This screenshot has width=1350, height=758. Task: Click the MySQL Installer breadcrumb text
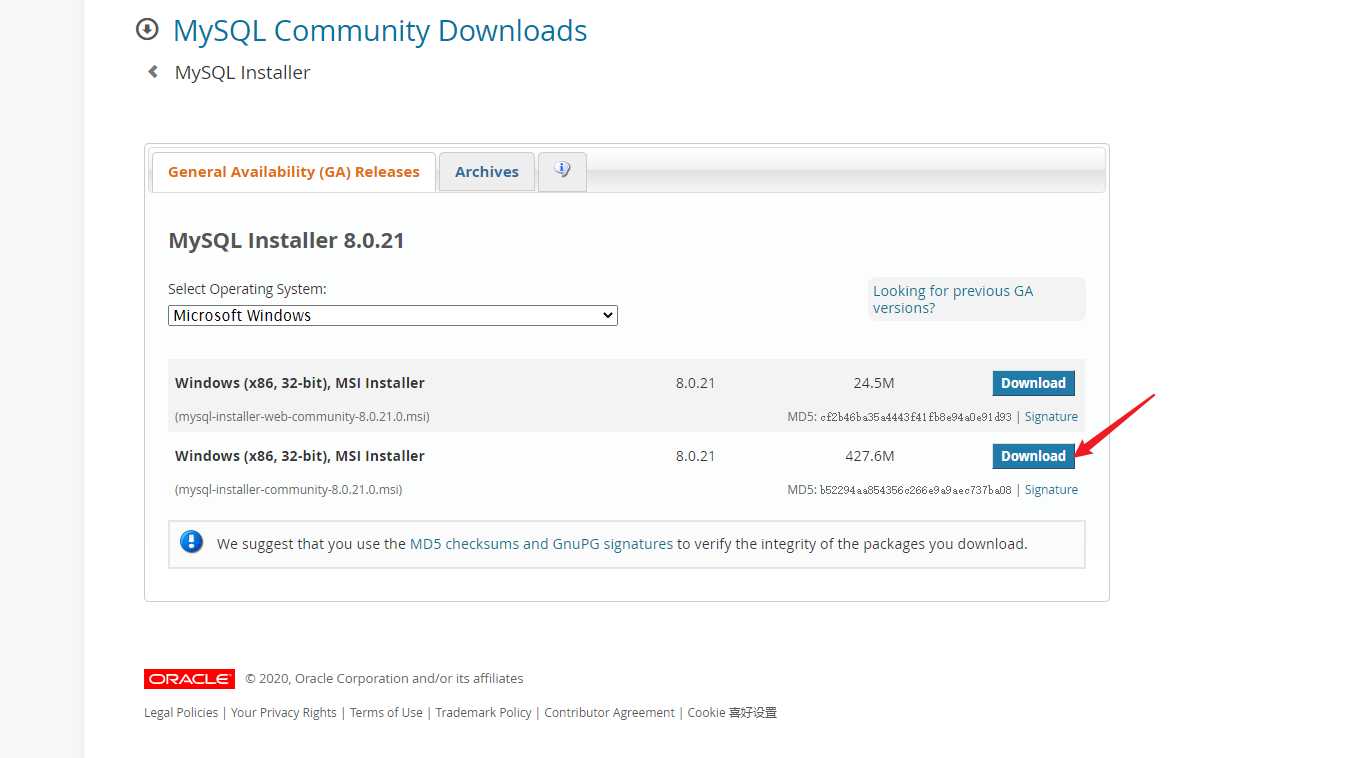(x=242, y=72)
